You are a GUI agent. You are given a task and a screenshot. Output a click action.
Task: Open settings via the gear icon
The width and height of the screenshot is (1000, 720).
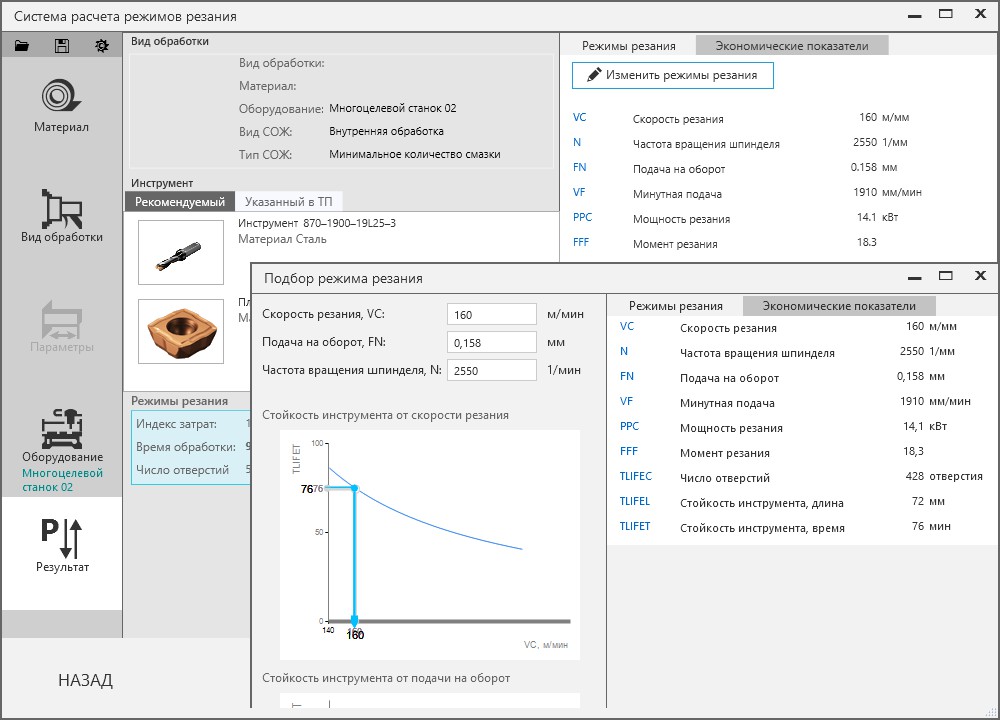coord(101,45)
